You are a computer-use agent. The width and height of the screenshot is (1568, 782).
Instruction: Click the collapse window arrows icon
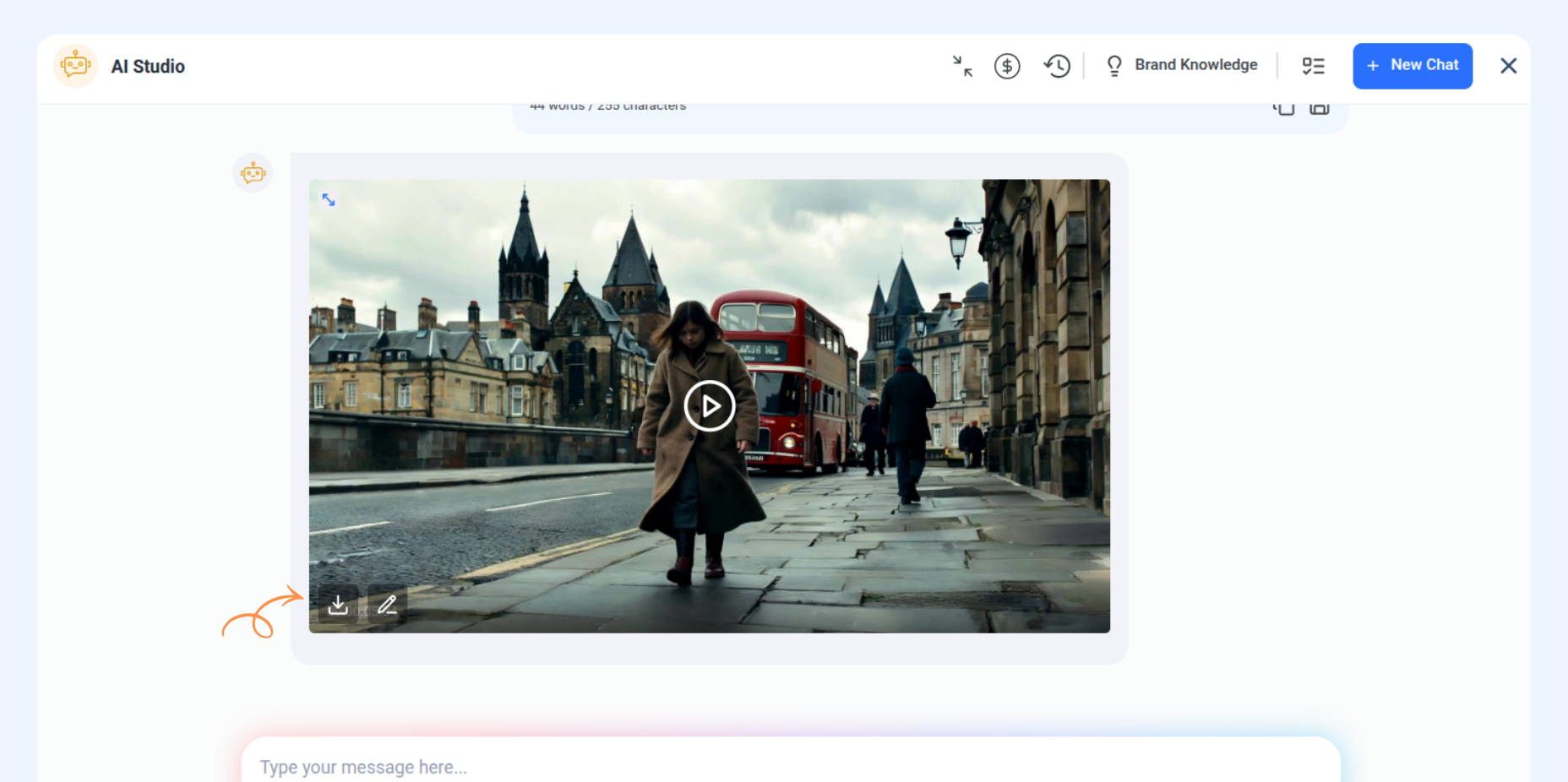(x=962, y=66)
